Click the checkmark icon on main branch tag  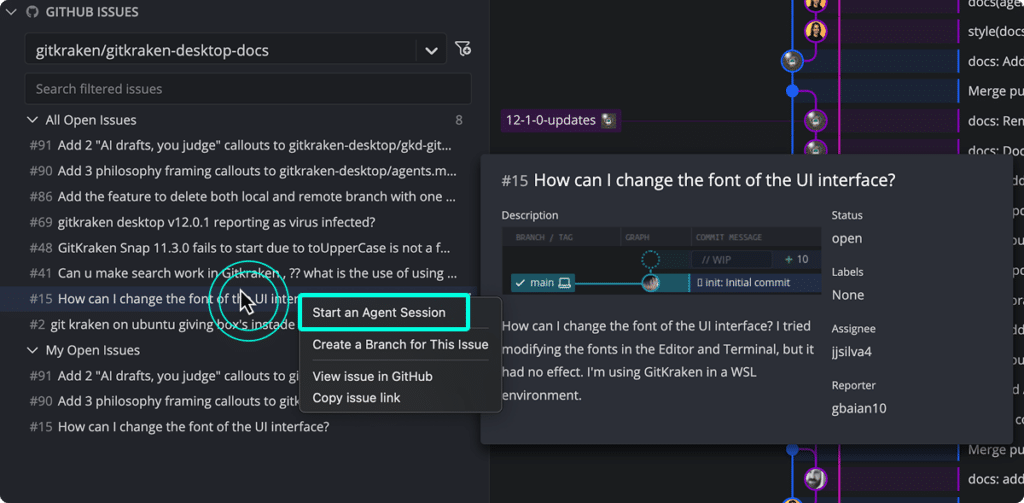[520, 283]
